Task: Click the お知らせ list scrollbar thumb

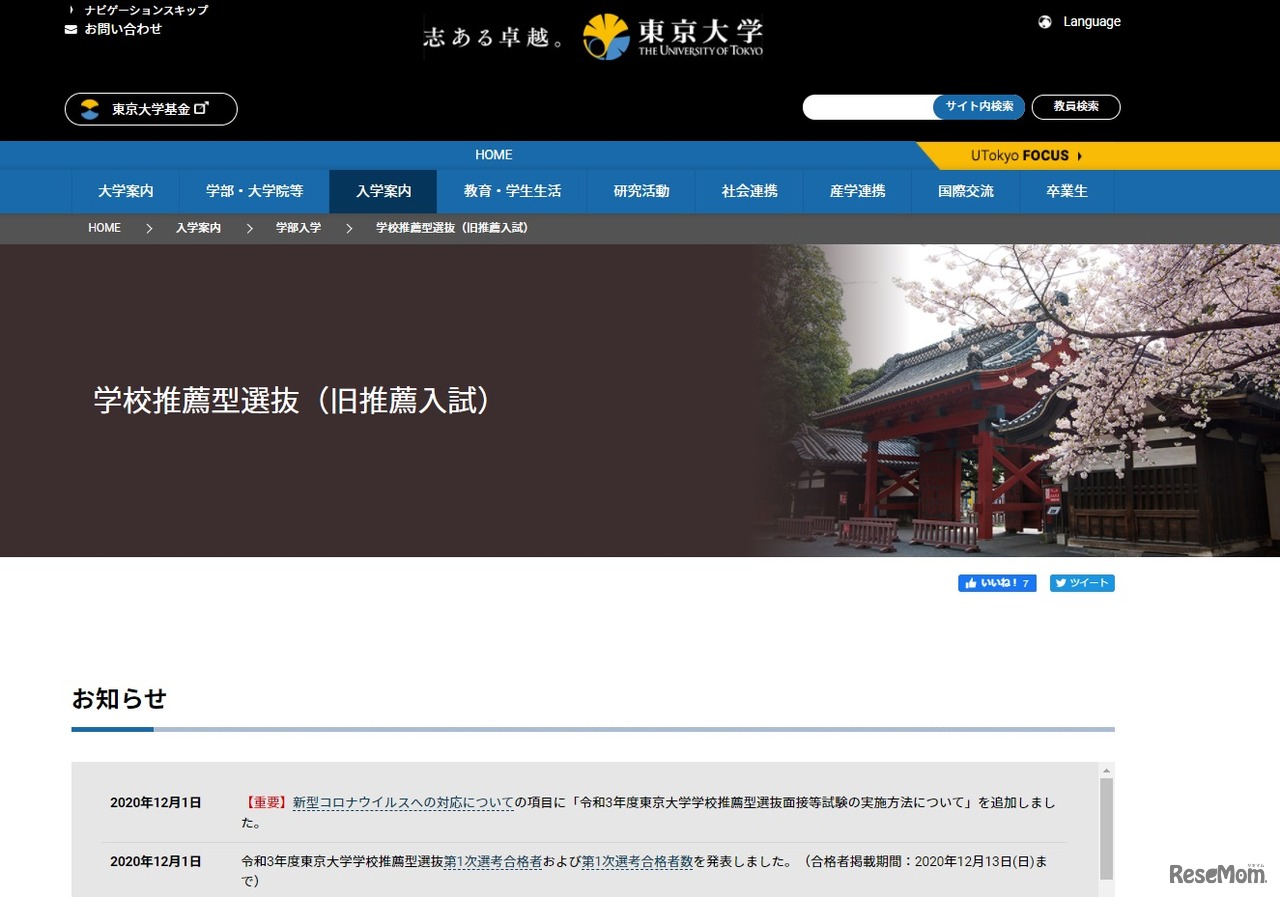Action: [x=1106, y=828]
